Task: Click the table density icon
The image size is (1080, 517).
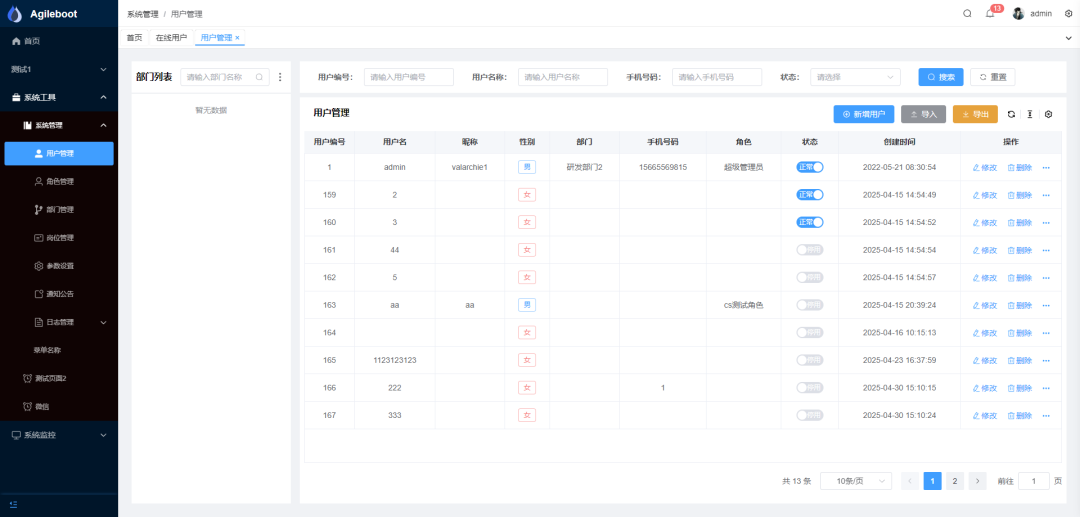Action: 1029,115
